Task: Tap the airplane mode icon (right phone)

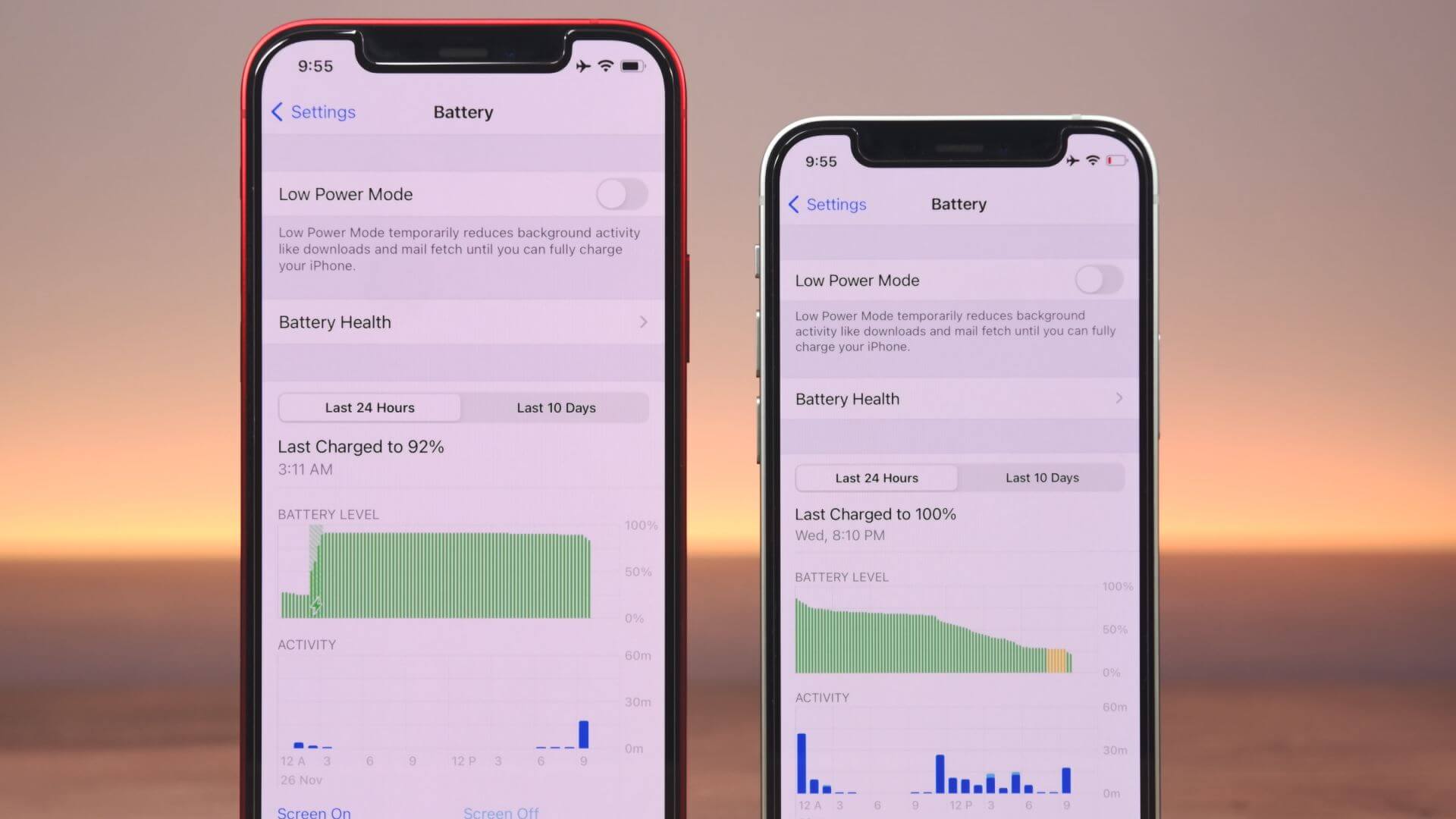Action: click(x=1074, y=161)
